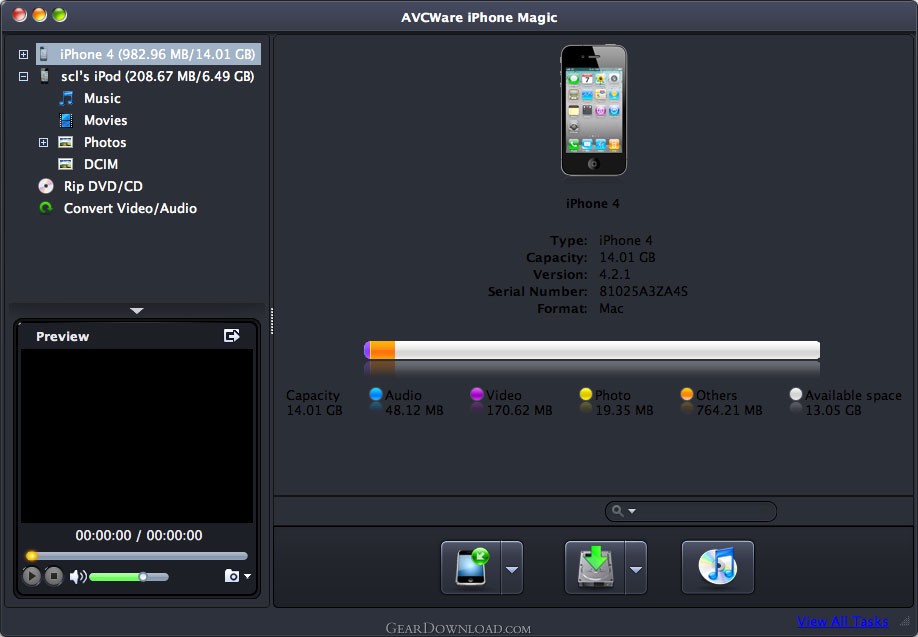Take a snapshot with the camera icon
The width and height of the screenshot is (918, 637).
click(x=232, y=576)
